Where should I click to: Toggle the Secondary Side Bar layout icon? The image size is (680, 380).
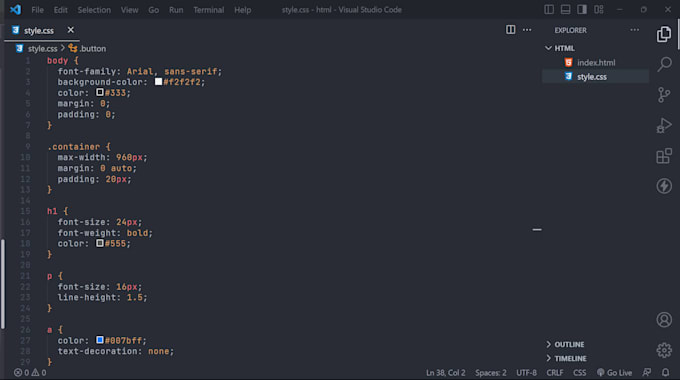pyautogui.click(x=582, y=10)
